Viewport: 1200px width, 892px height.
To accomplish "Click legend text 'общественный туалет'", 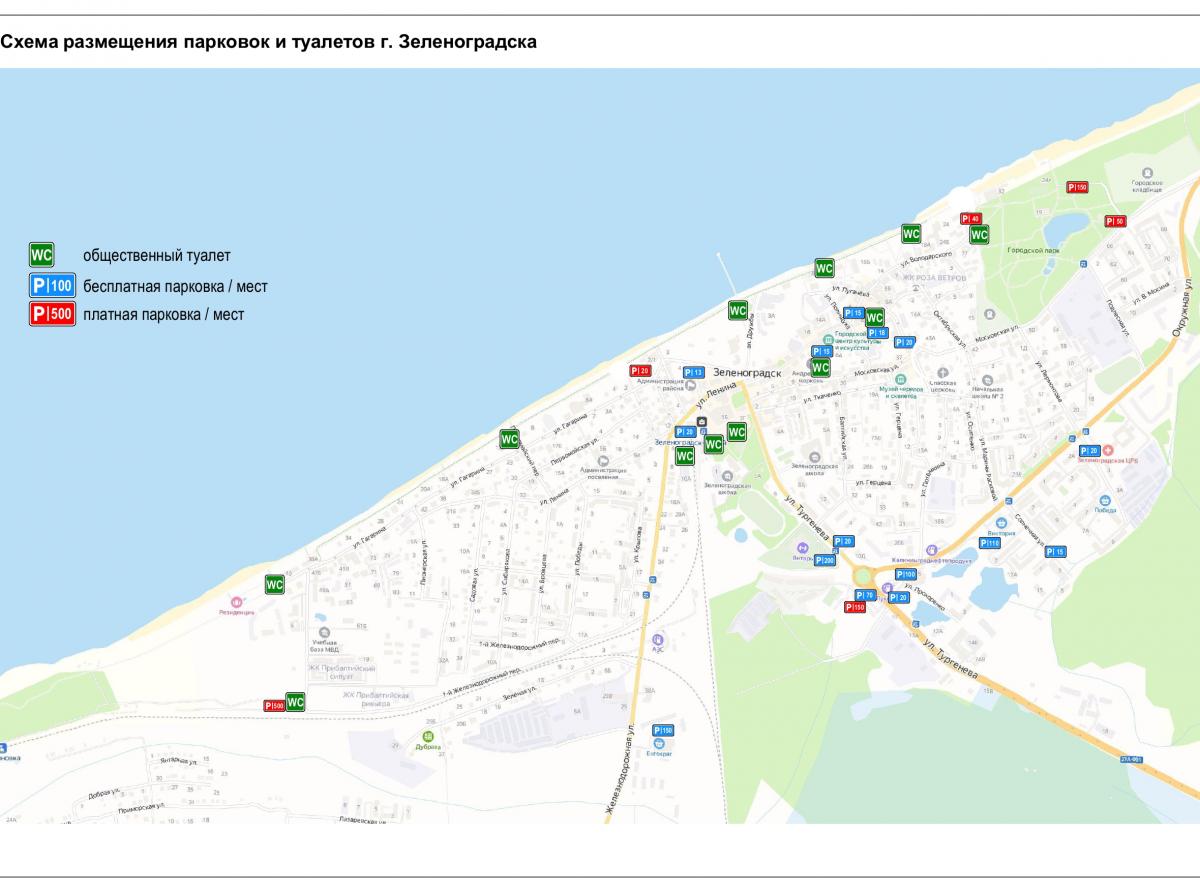I will [157, 256].
